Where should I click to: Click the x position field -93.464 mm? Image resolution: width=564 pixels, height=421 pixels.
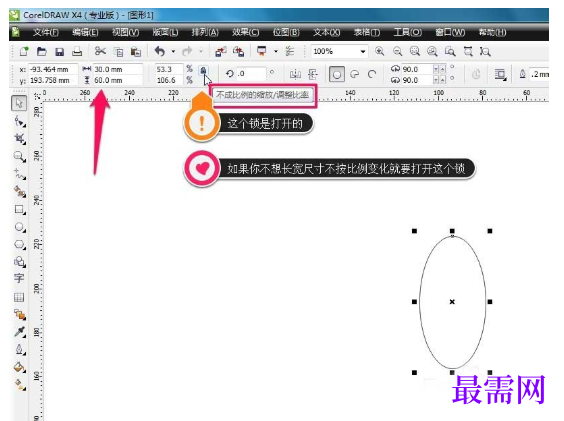point(53,69)
